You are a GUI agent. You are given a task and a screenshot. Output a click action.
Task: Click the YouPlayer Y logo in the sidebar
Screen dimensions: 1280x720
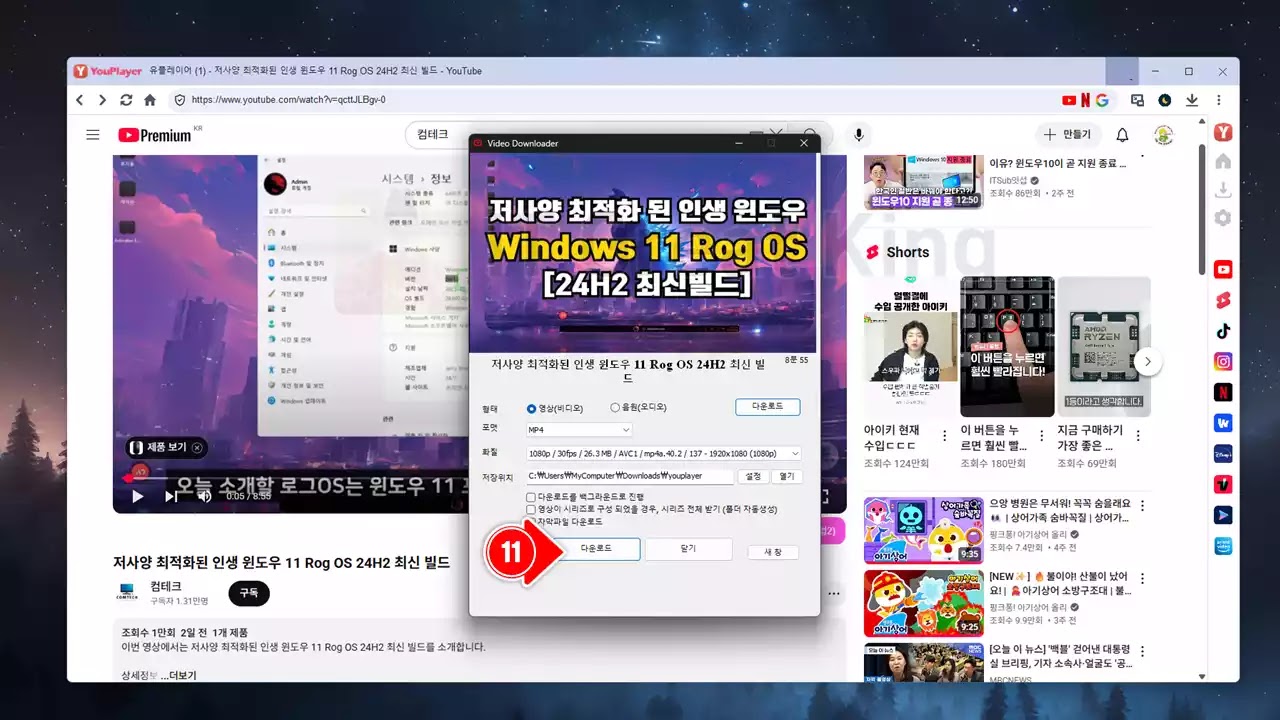pos(1222,133)
